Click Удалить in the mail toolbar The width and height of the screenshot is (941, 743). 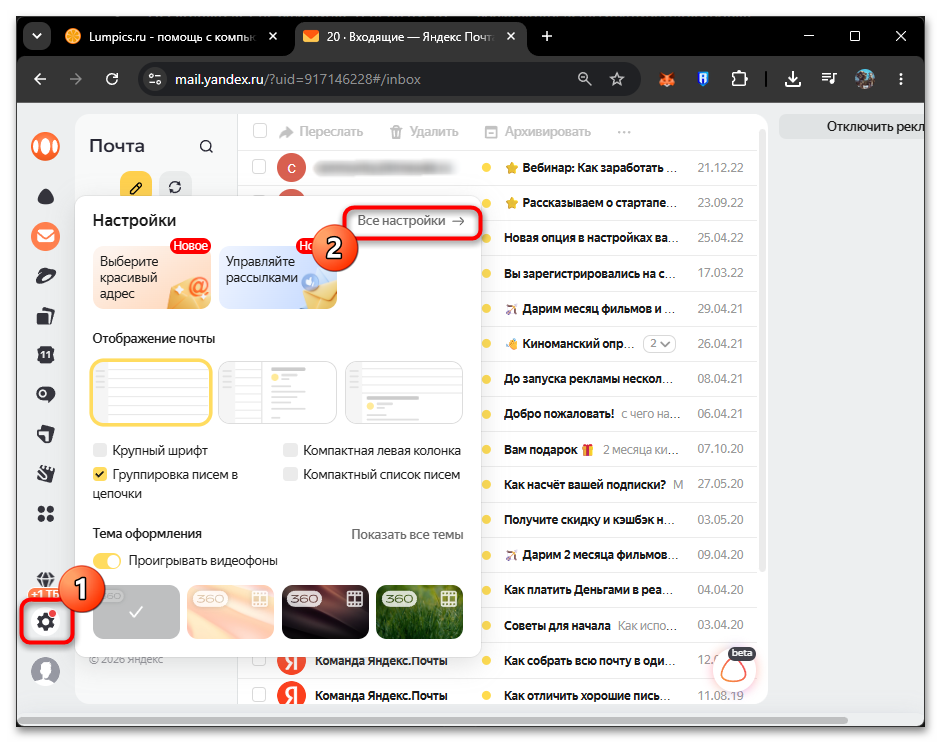[424, 131]
